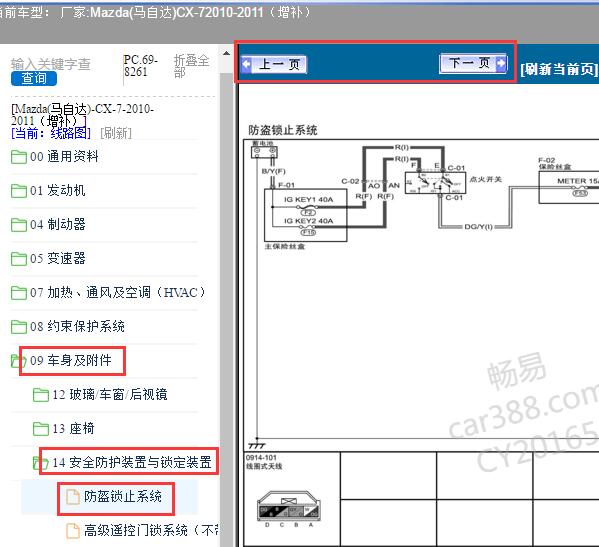Click the 下一页 next page button
The width and height of the screenshot is (599, 547).
click(473, 63)
